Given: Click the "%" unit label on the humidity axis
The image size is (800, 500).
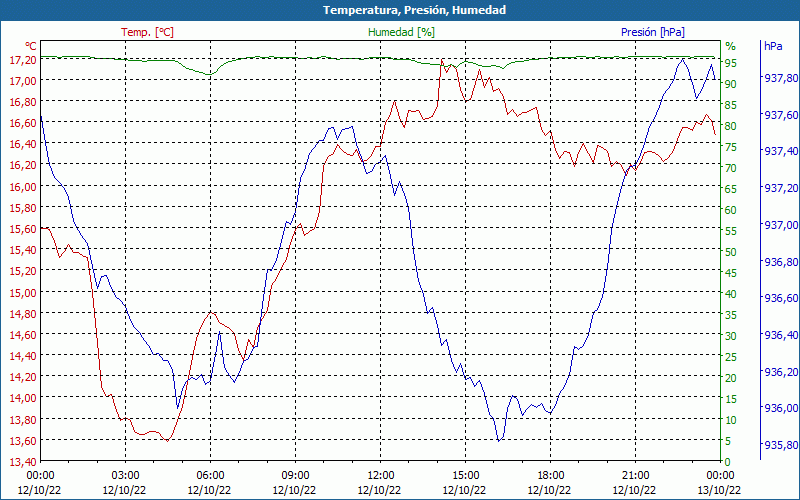Looking at the screenshot, I should 731,46.
